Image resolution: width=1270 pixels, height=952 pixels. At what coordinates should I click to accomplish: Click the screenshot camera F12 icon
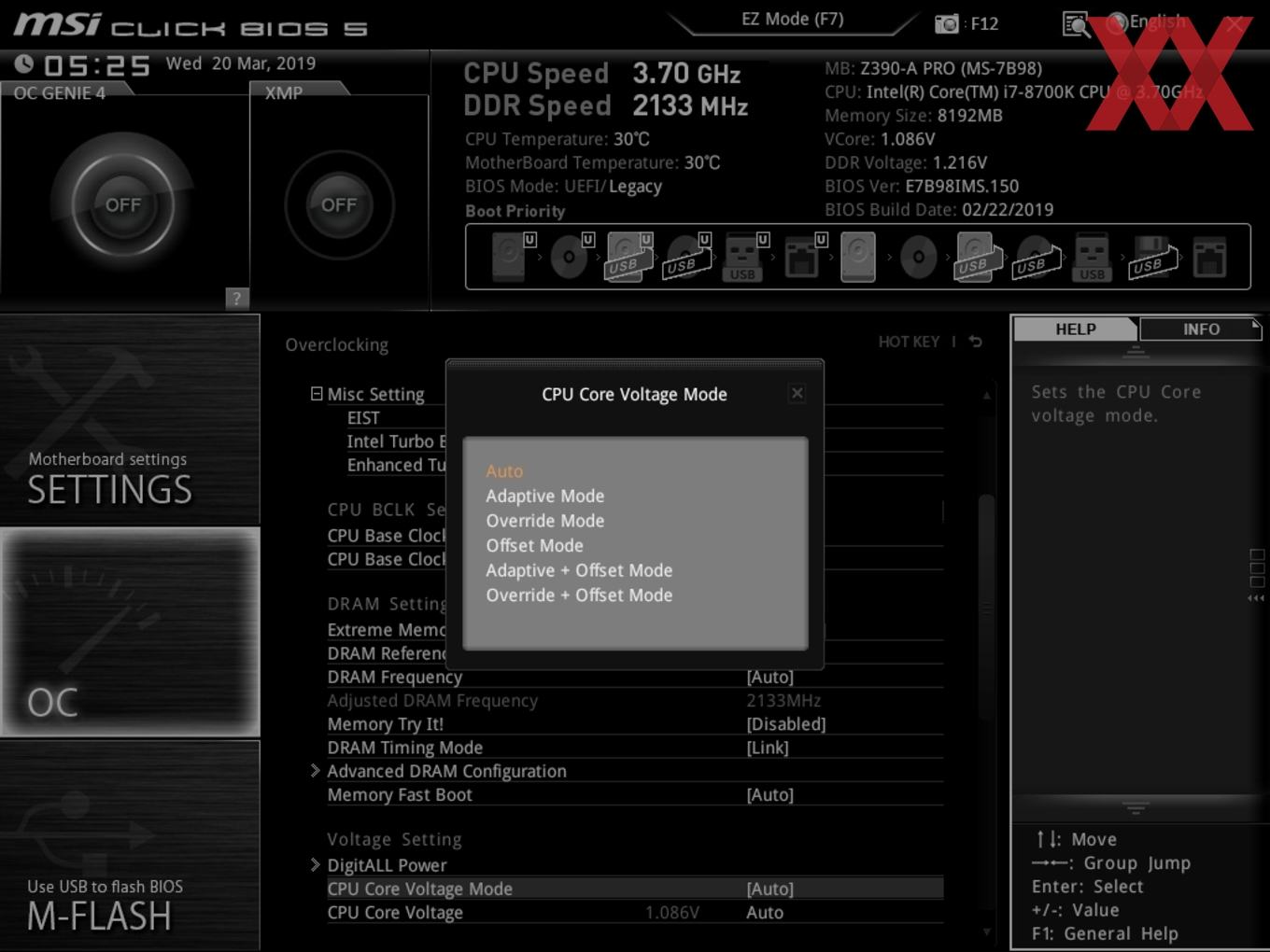click(946, 23)
